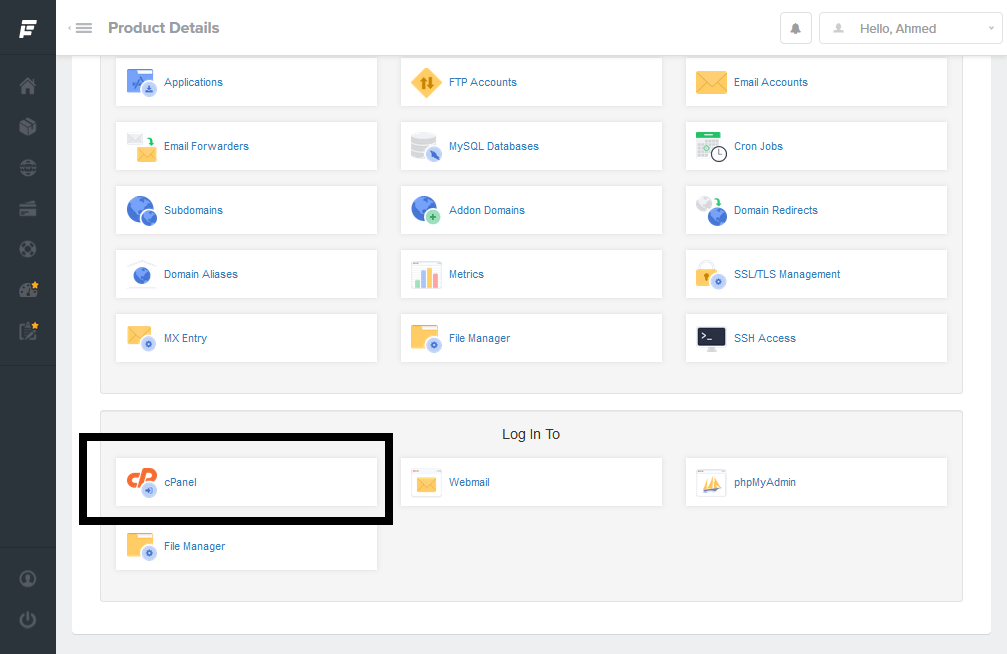The image size is (1007, 654).
Task: Click the Email Forwarders icon
Action: coord(141,146)
